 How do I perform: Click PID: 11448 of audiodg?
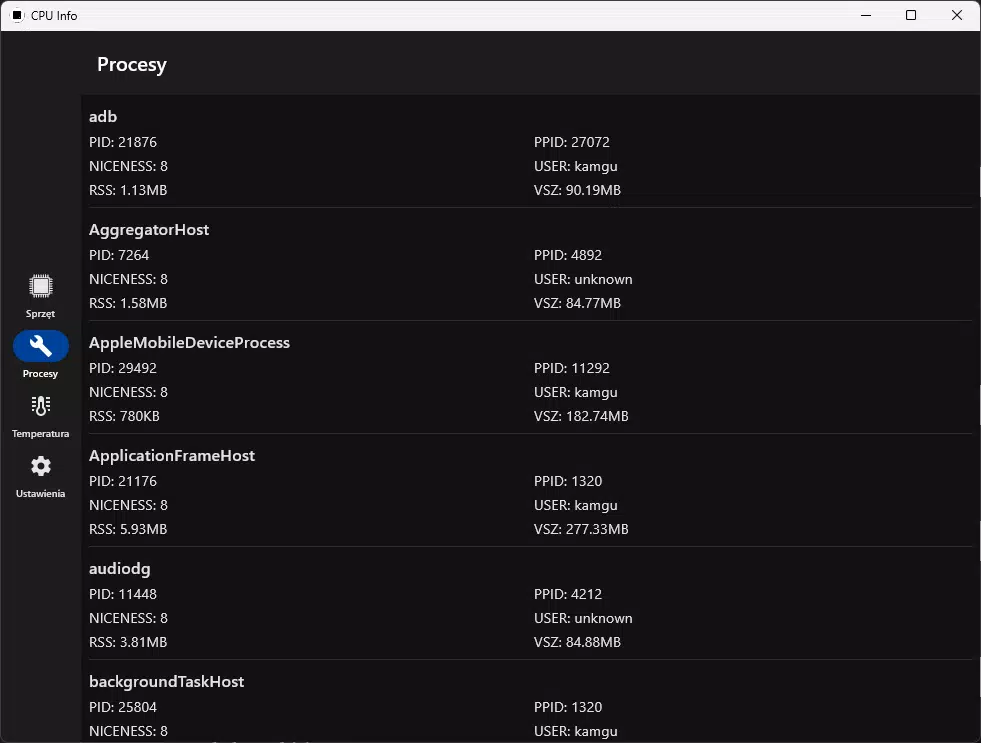click(x=123, y=594)
